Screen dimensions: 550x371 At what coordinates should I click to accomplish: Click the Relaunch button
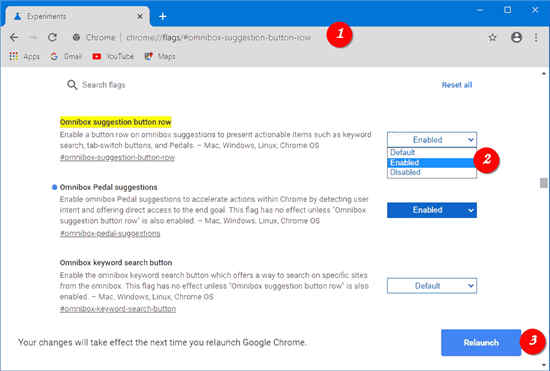pyautogui.click(x=481, y=343)
